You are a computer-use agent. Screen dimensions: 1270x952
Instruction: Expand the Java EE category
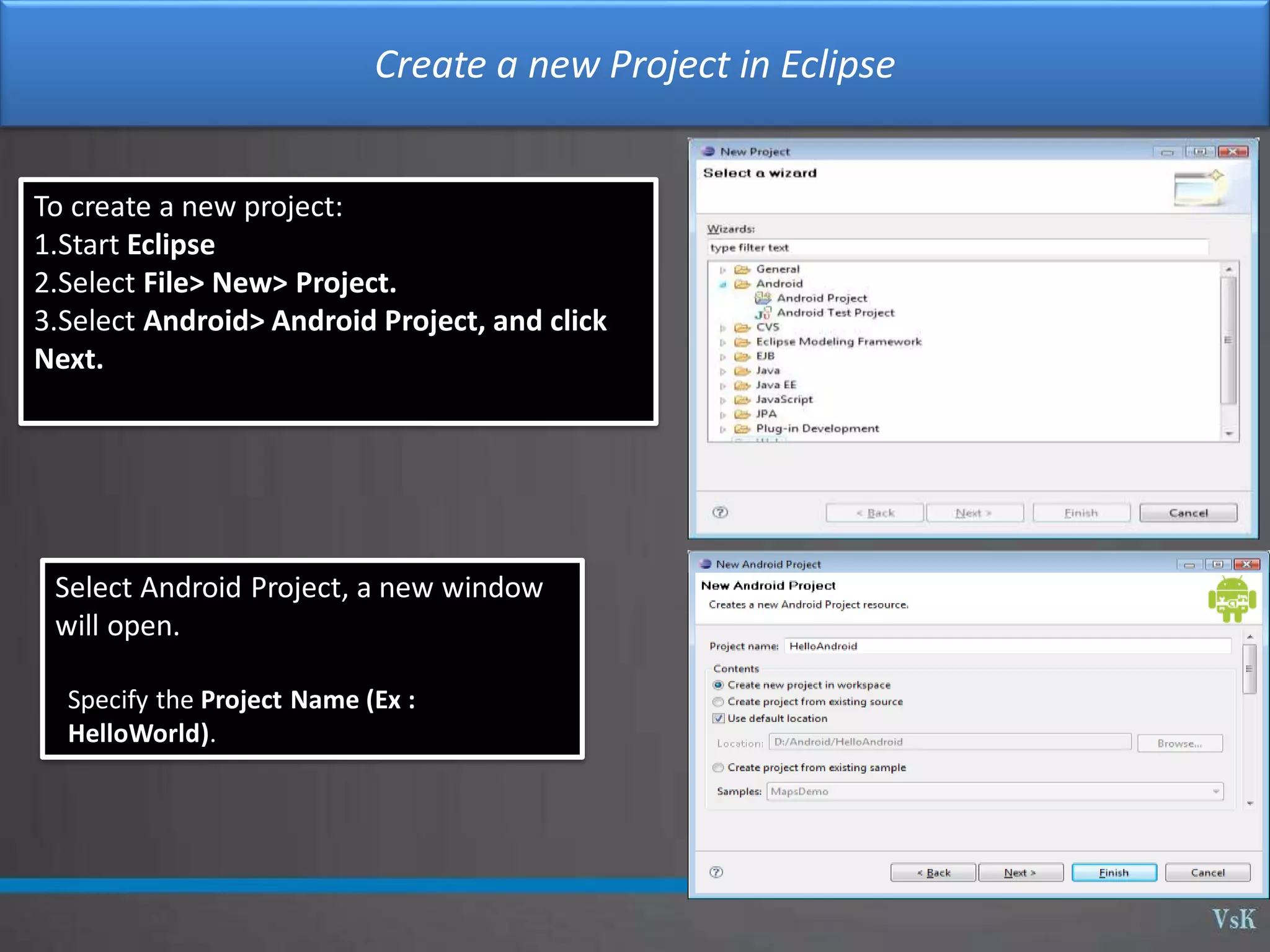[x=722, y=386]
